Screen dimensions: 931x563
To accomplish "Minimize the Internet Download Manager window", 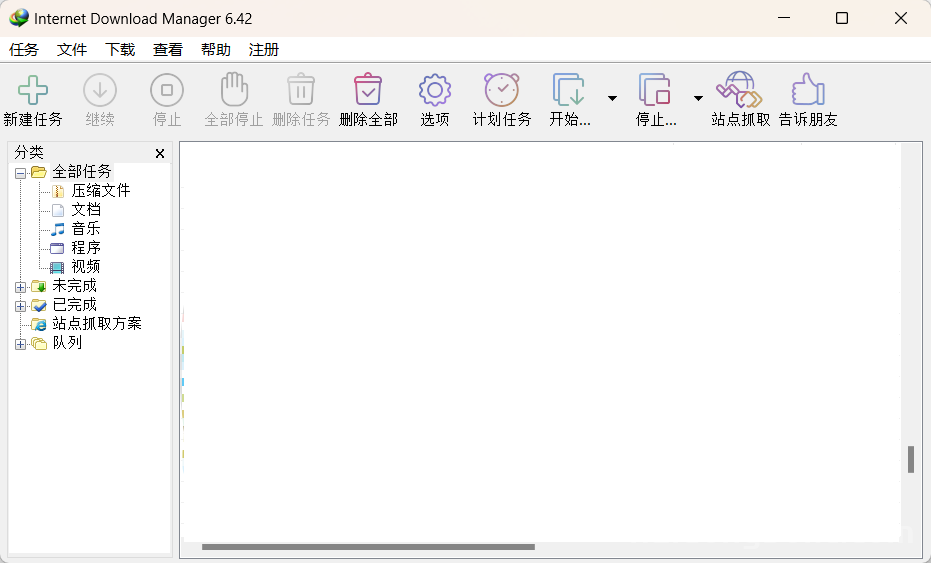I will 784,18.
